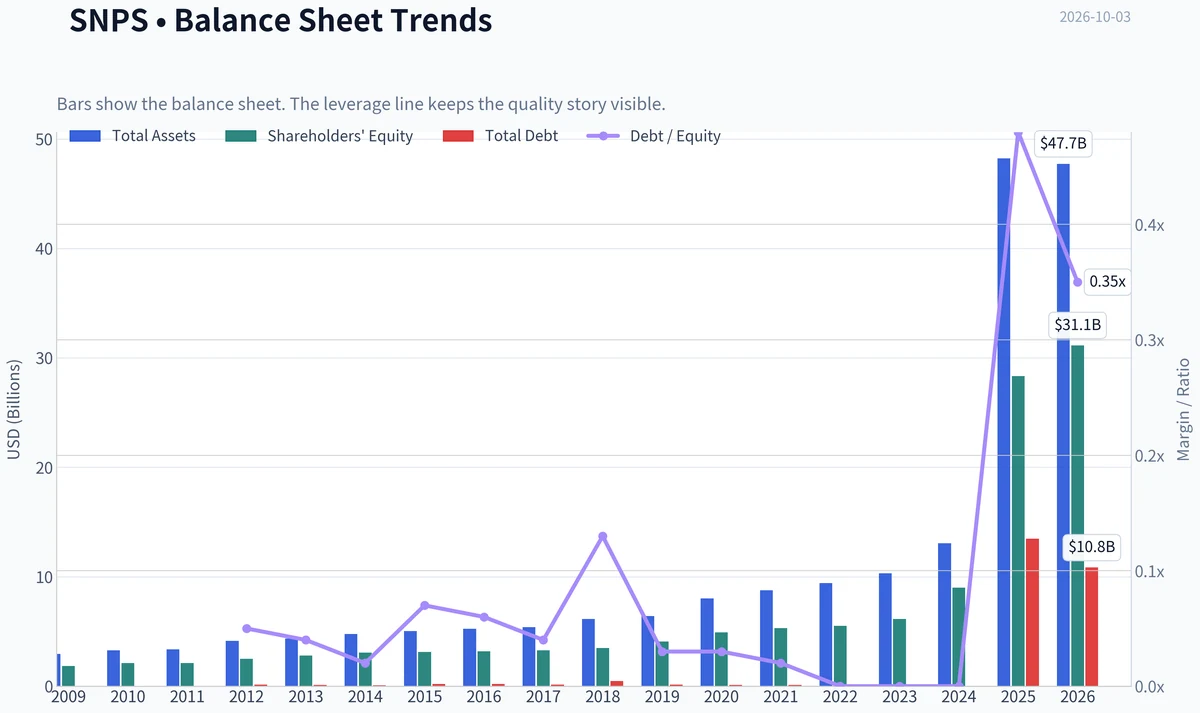This screenshot has height=713, width=1200.
Task: Click the 2018 Debt / Equity peak marker
Action: pos(602,536)
